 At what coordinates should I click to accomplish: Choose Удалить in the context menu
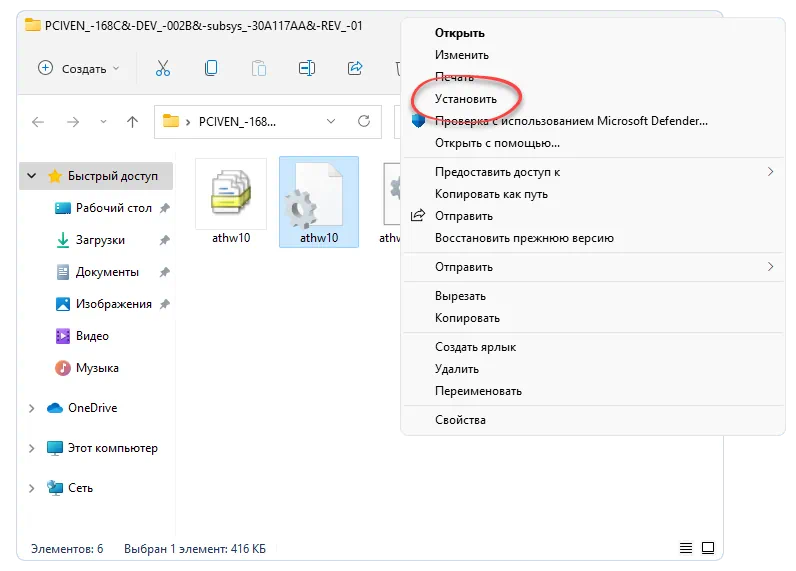[456, 369]
